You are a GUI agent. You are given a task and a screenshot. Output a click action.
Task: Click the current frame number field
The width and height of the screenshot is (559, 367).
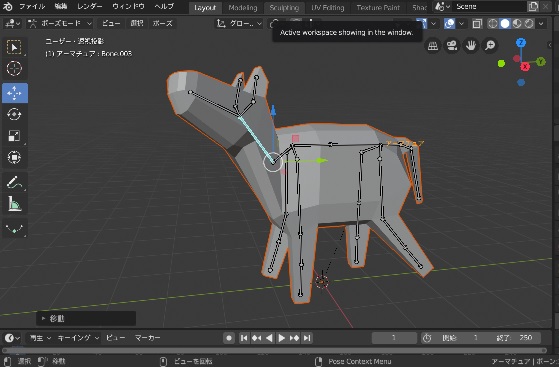tap(394, 338)
